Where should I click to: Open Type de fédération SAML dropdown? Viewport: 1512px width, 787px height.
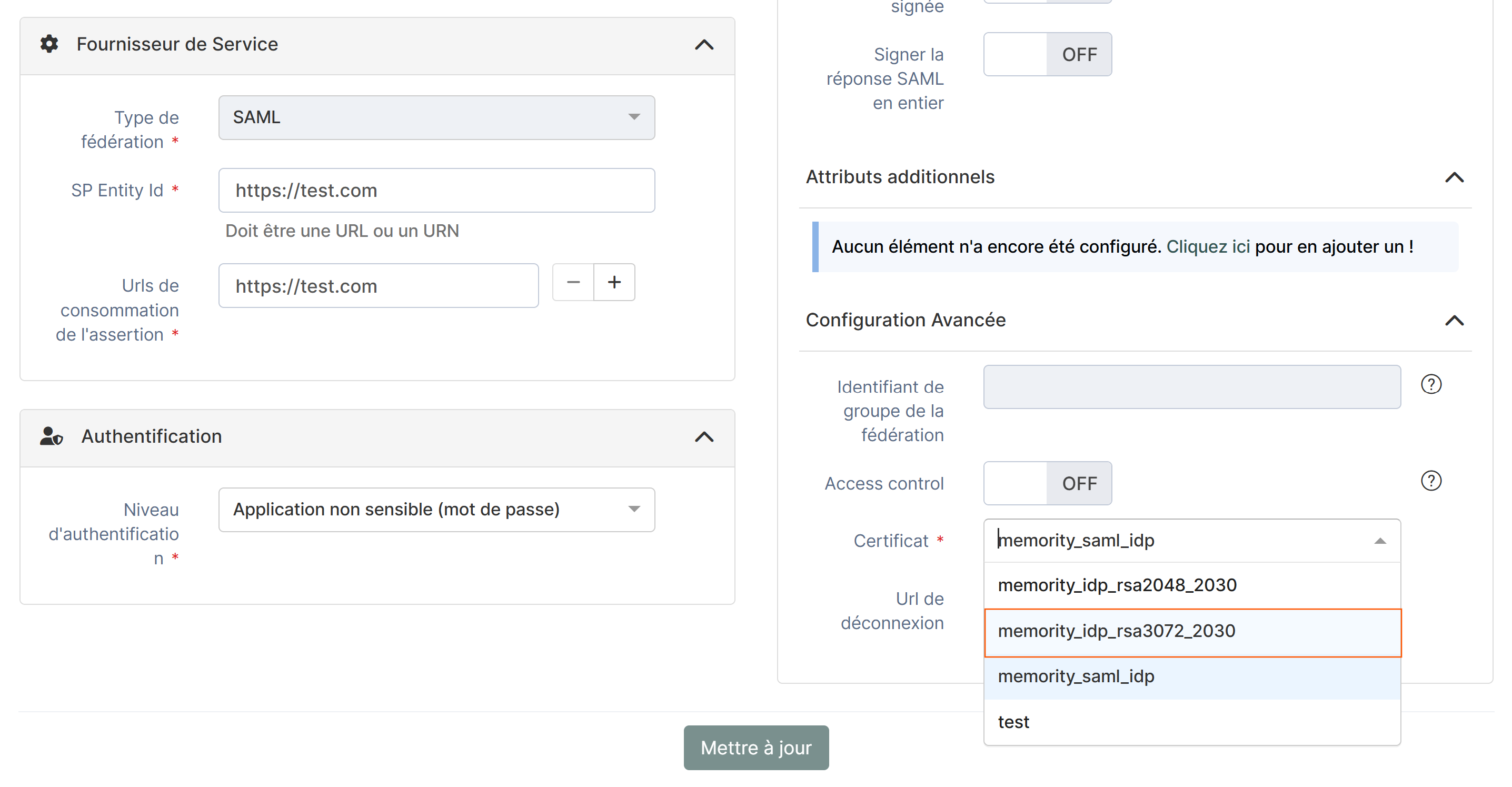pos(436,117)
